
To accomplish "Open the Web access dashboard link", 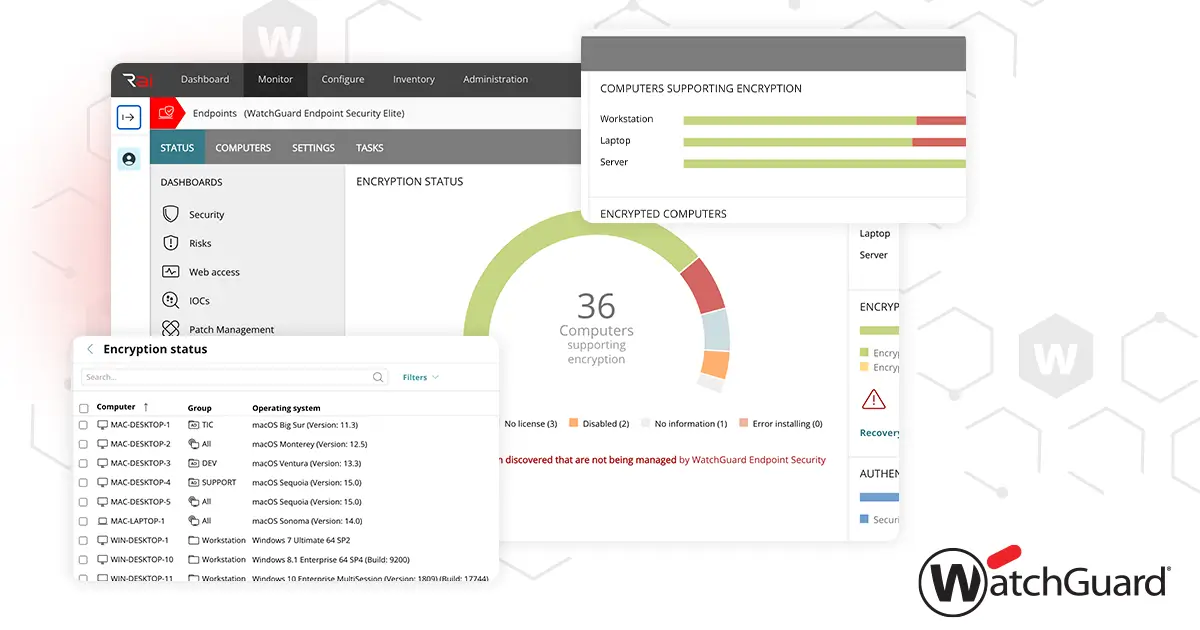I will (x=214, y=272).
